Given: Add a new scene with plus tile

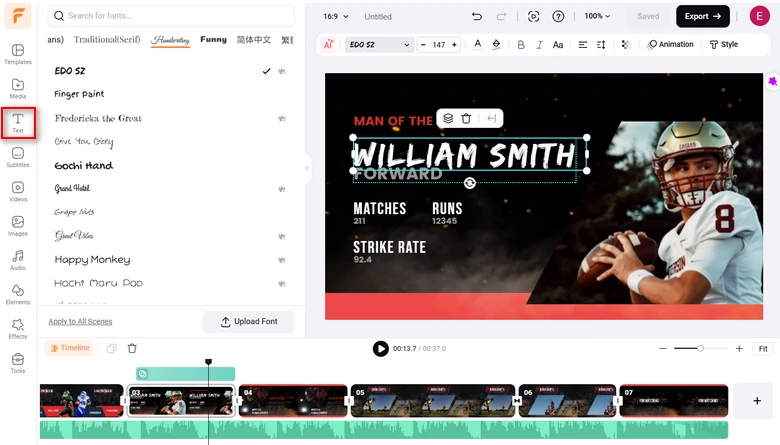Looking at the screenshot, I should click(757, 400).
